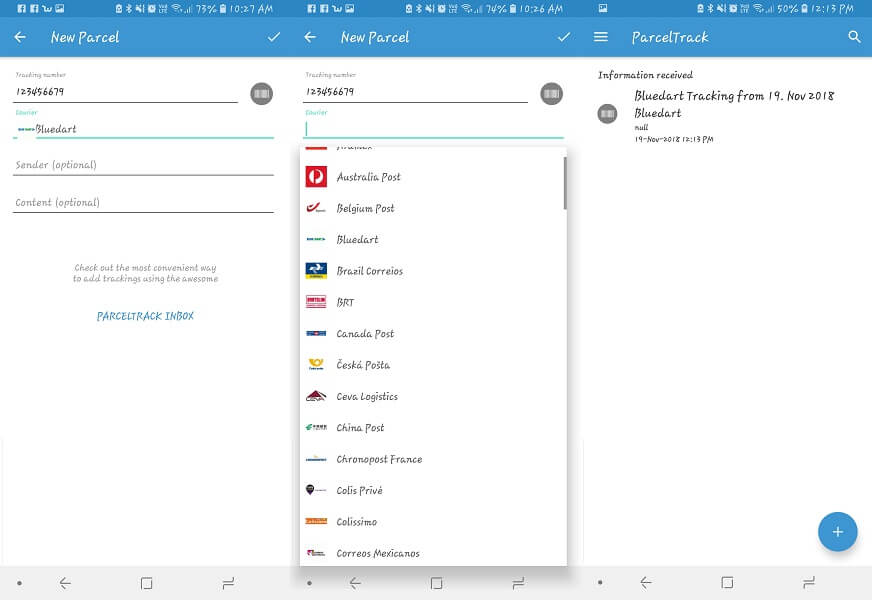The image size is (872, 600).
Task: Choose Bluedart in the courier dropdown list
Action: coord(433,240)
